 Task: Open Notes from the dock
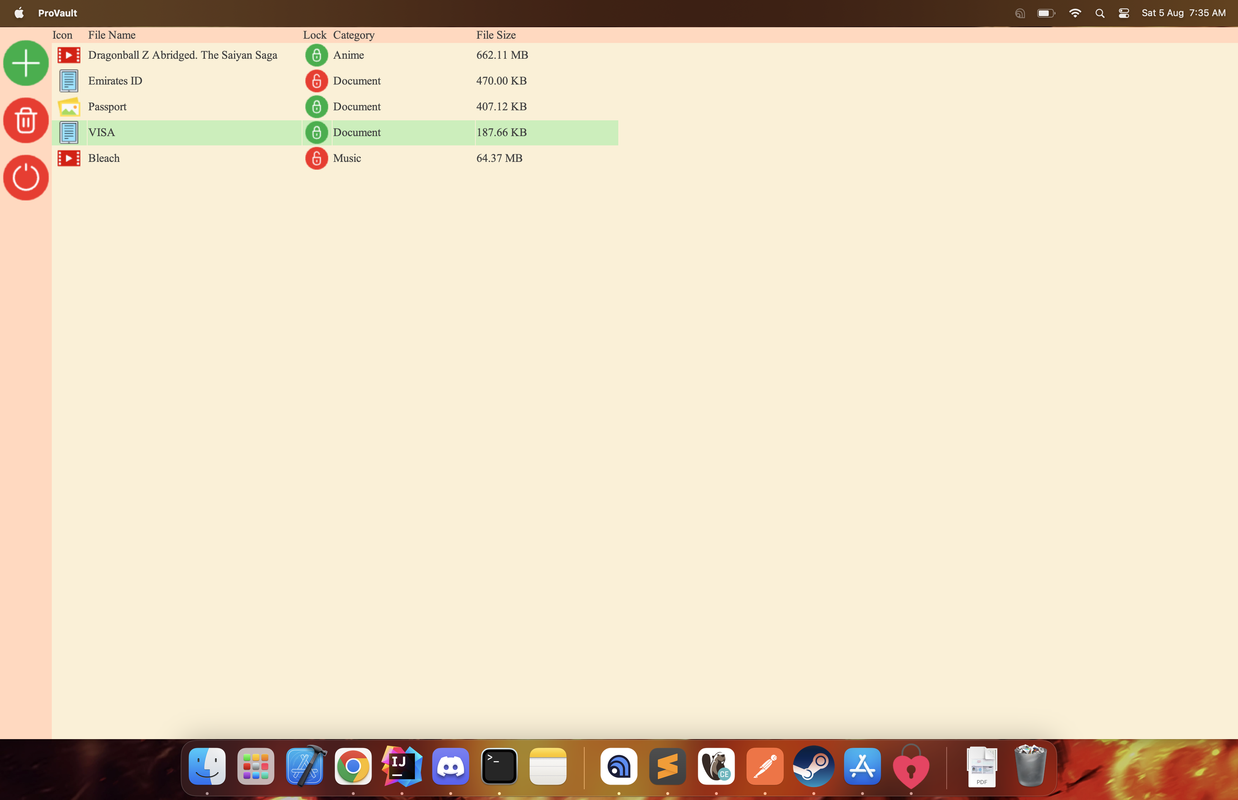point(548,767)
